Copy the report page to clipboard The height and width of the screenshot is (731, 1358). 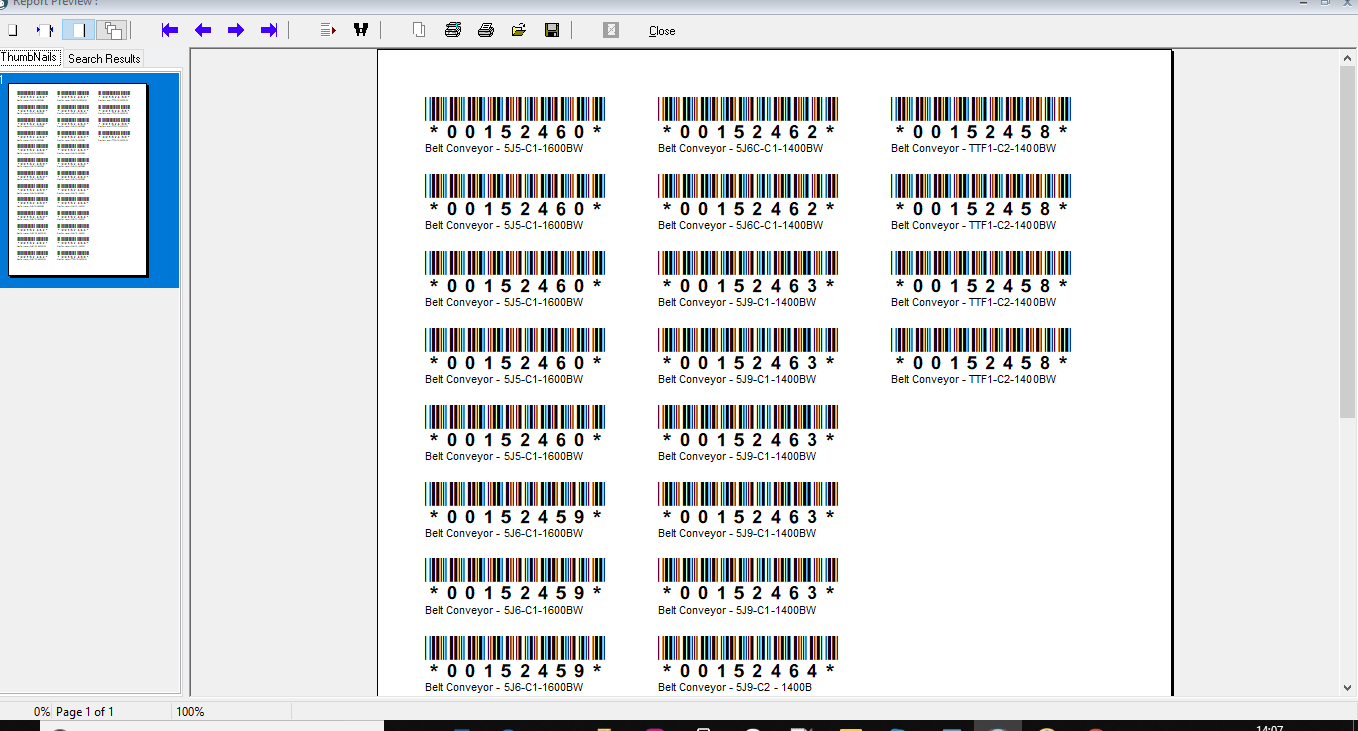pyautogui.click(x=419, y=30)
